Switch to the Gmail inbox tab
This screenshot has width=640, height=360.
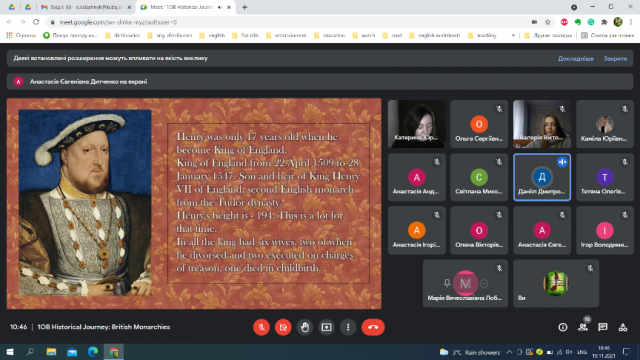coord(87,7)
